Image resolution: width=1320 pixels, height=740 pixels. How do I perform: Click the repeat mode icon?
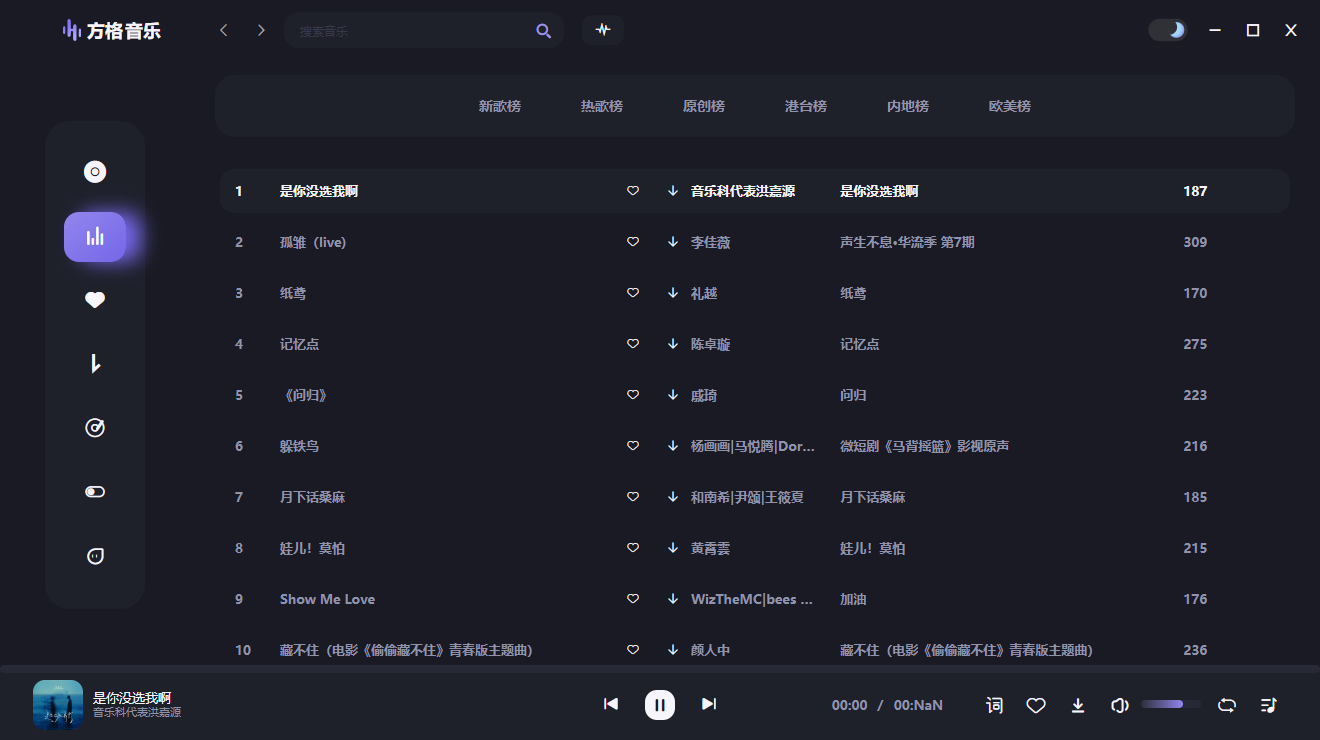(1226, 705)
